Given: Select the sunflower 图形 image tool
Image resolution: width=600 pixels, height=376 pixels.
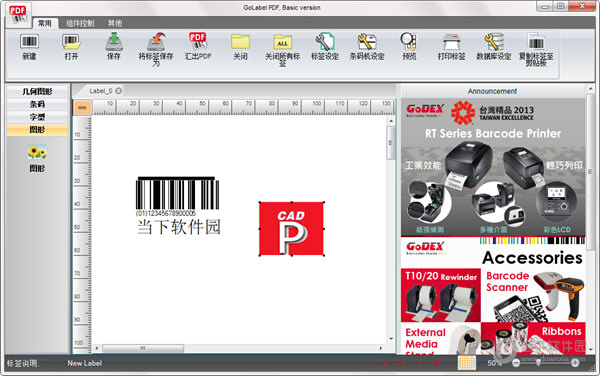Looking at the screenshot, I should coord(37,158).
